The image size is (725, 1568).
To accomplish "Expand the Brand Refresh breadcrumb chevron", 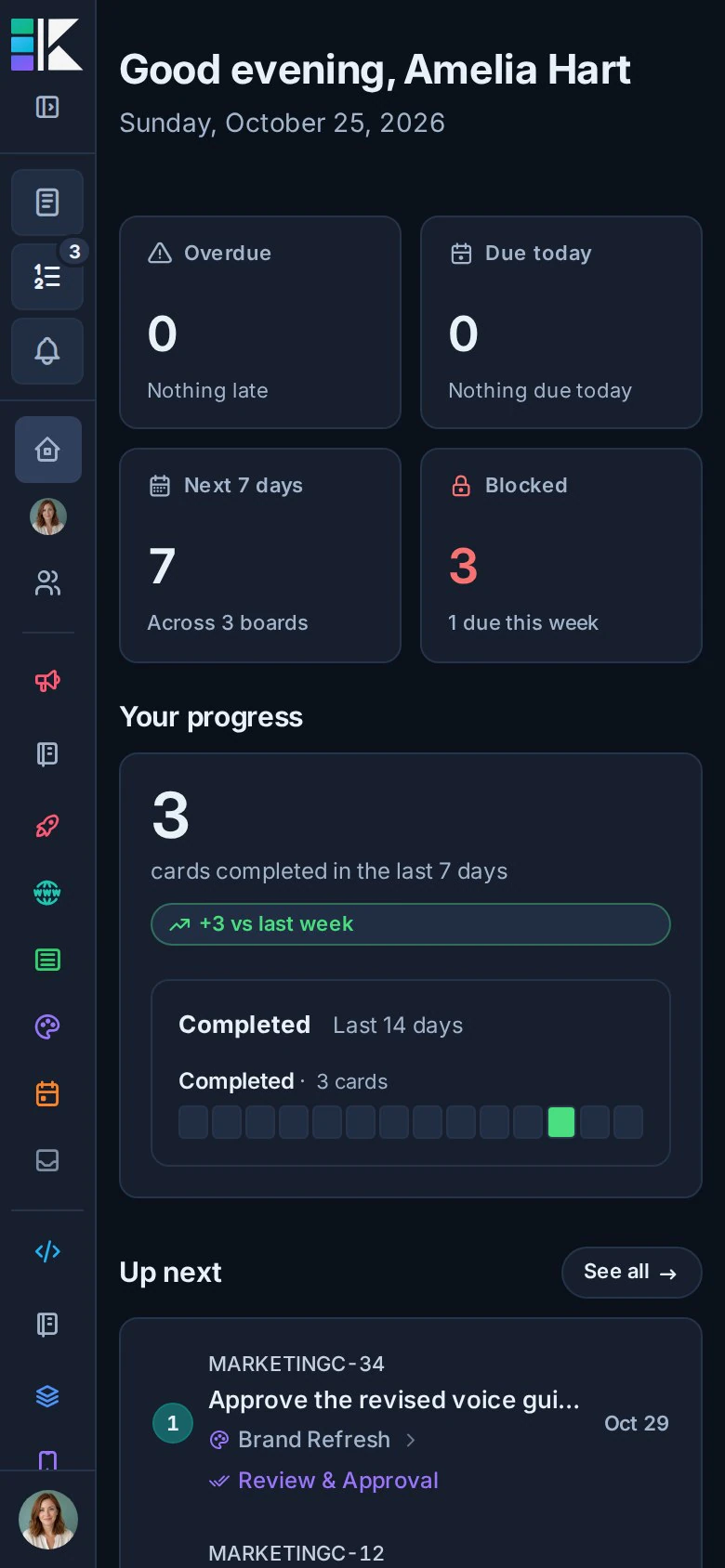I will coord(411,1440).
